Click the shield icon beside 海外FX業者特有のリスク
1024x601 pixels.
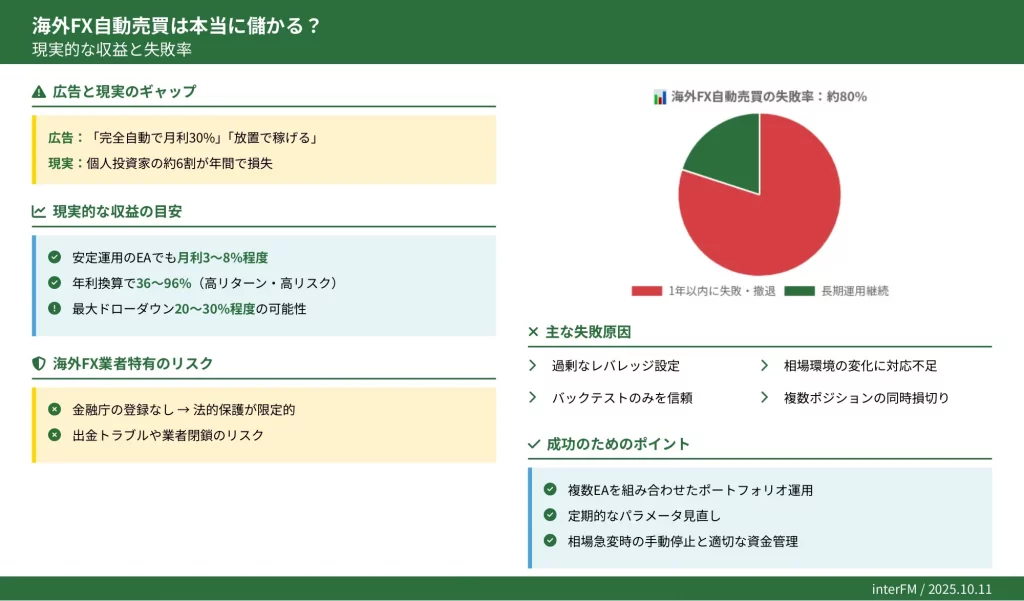[x=39, y=364]
